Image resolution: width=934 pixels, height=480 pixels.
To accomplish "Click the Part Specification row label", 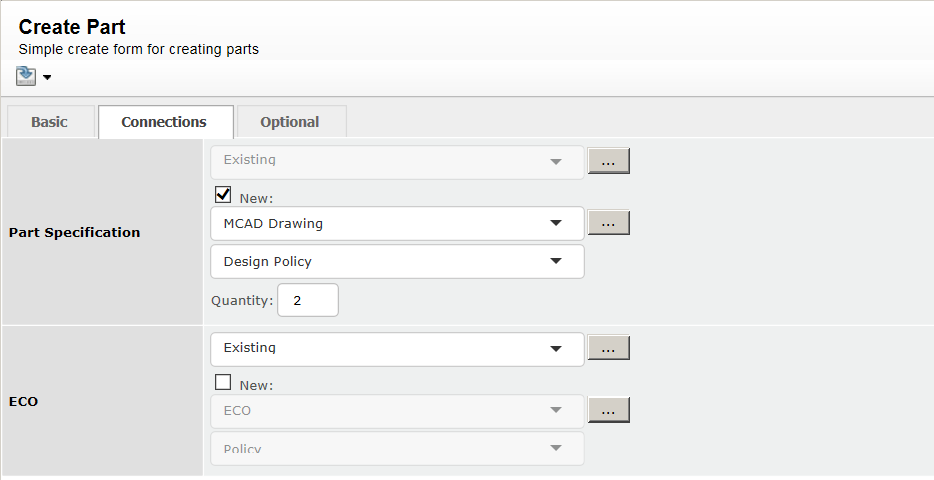I will [74, 232].
